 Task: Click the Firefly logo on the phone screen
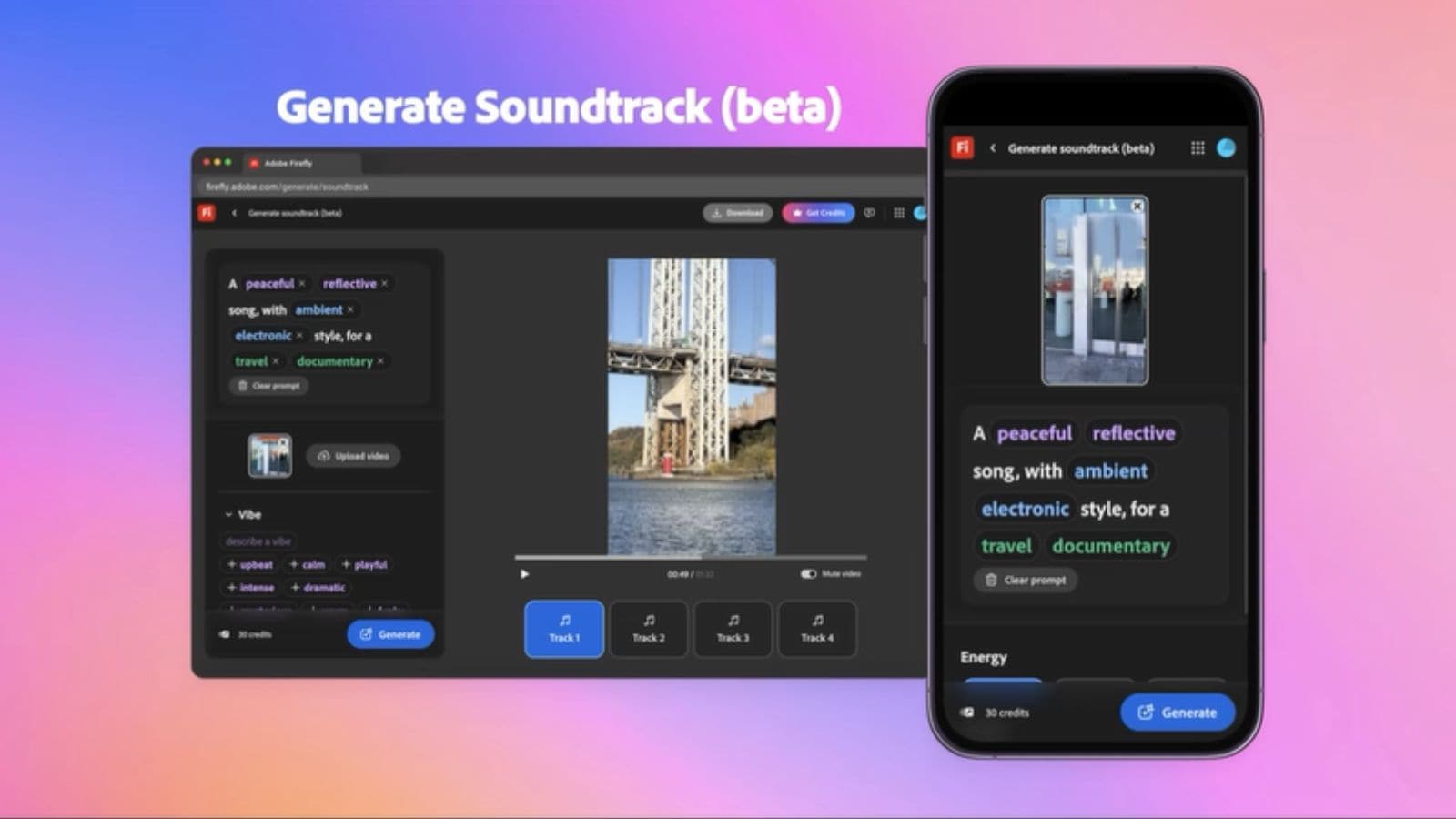tap(962, 148)
